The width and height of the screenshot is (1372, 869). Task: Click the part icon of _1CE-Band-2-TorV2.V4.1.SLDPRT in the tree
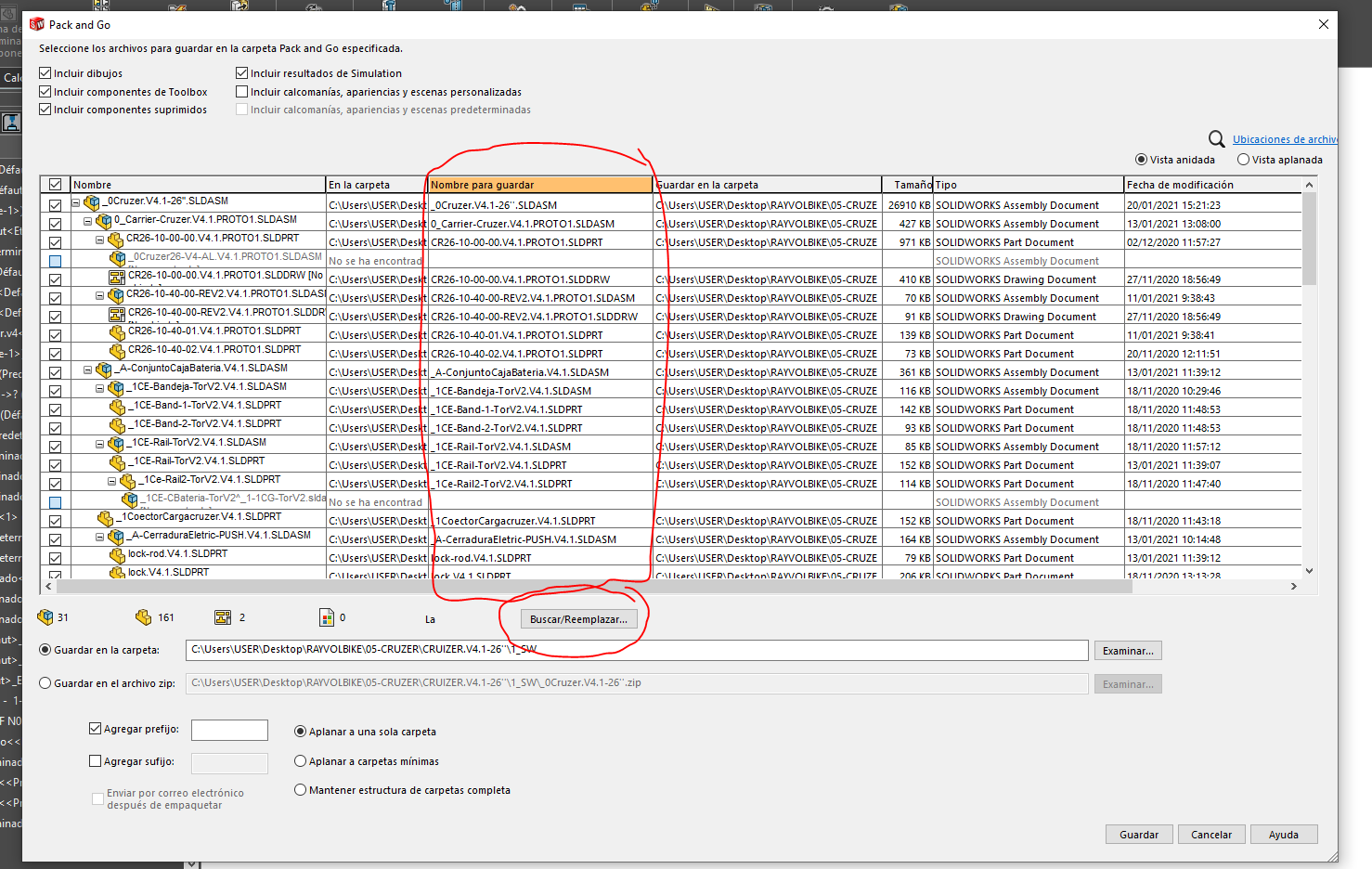[x=118, y=424]
